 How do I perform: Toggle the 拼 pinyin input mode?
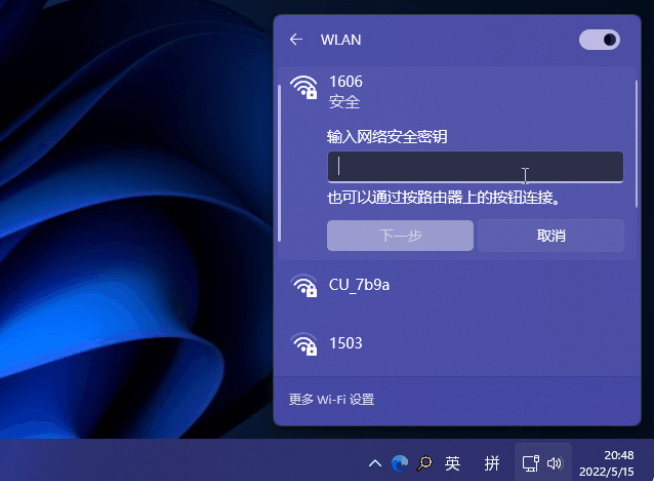tap(492, 463)
